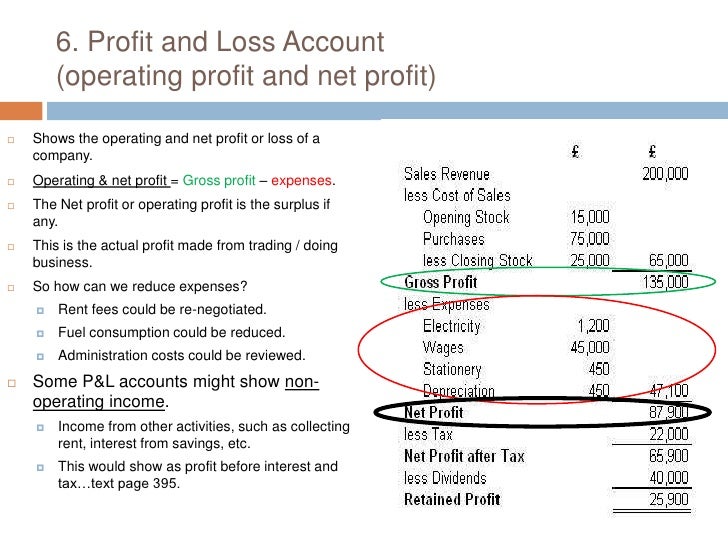
Task: Click subtitle '(operating profit and net profit)'
Action: pos(246,76)
